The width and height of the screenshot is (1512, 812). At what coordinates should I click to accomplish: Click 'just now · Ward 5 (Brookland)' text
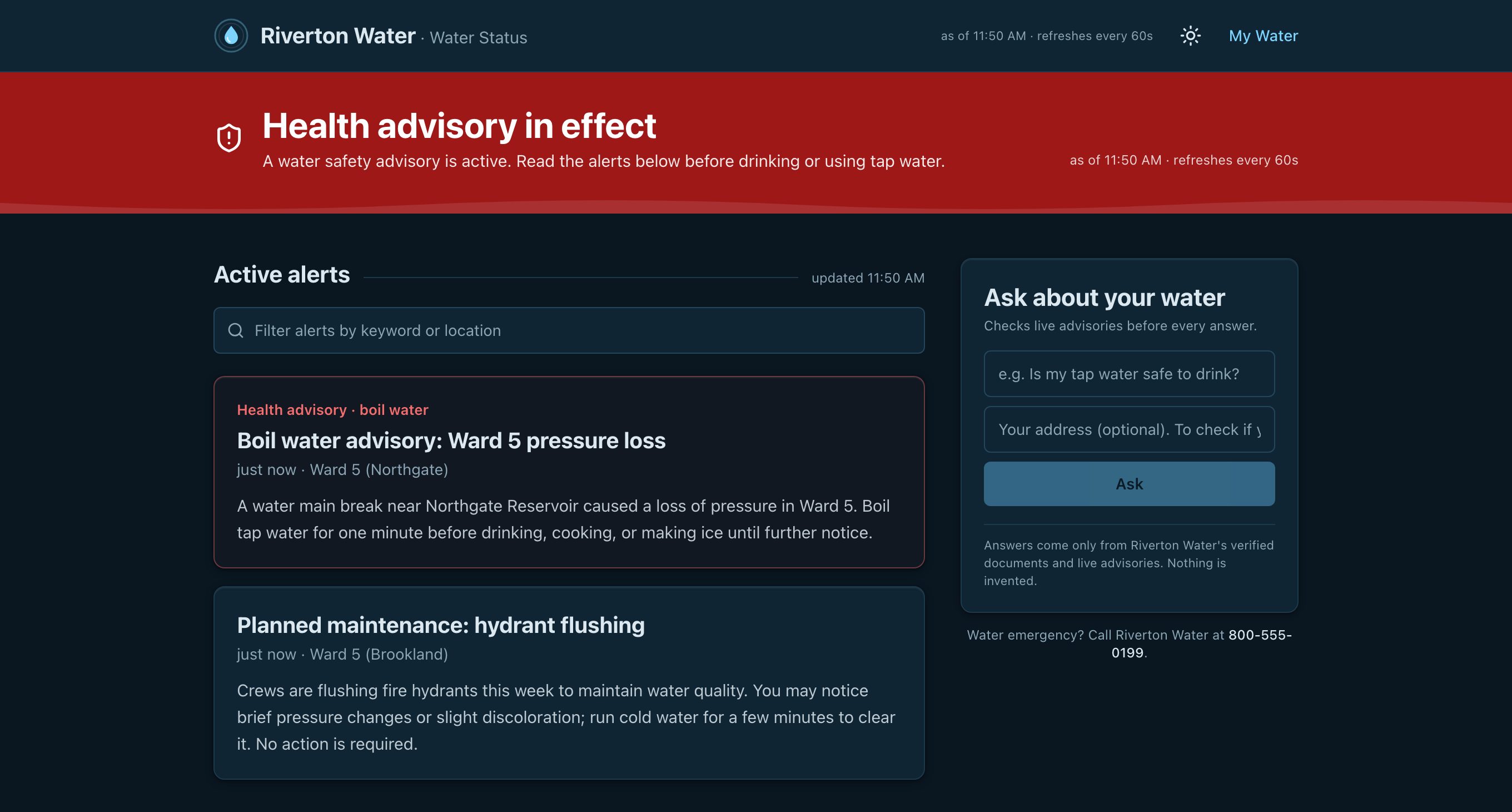pos(343,654)
